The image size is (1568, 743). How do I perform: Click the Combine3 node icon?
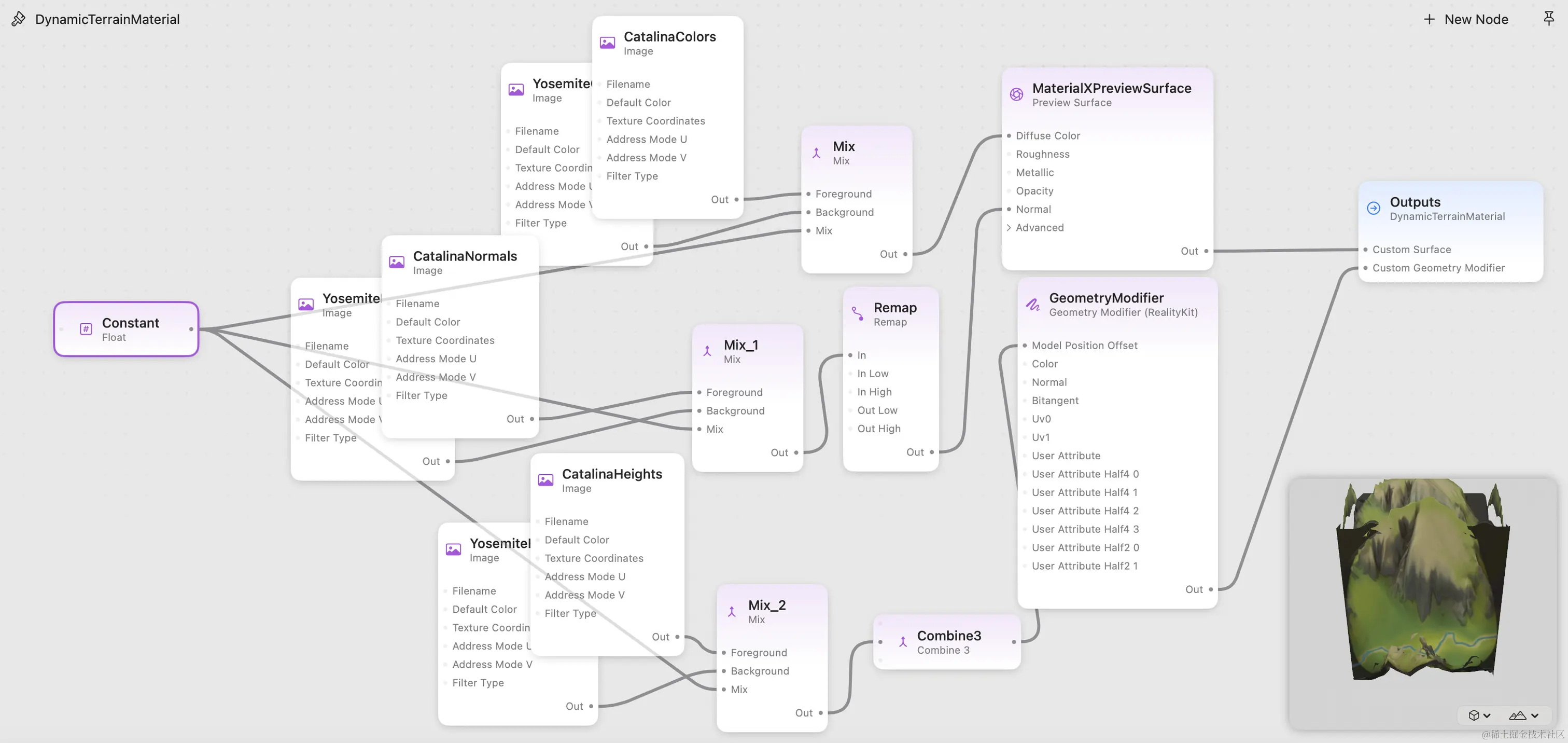pos(903,641)
